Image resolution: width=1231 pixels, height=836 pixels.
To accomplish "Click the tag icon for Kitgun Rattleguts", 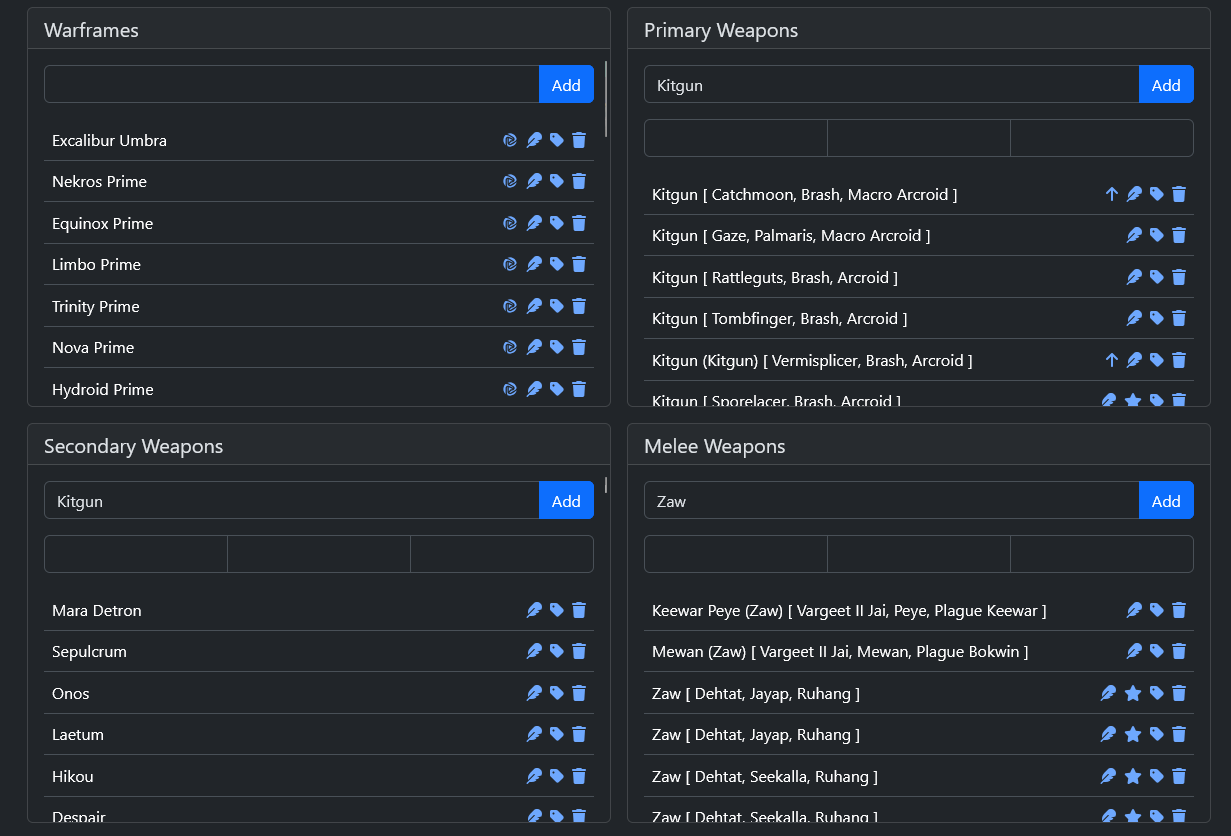I will [1157, 278].
